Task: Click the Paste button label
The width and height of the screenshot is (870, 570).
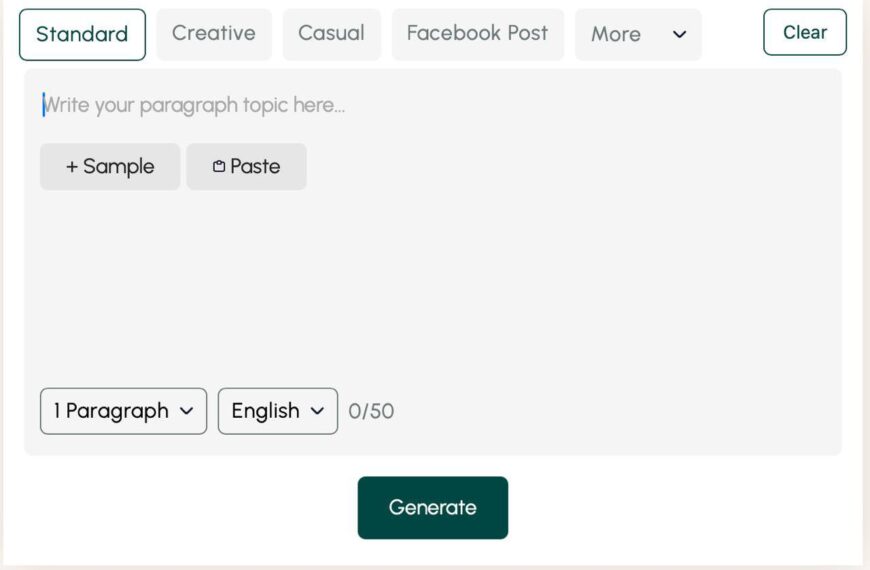Action: pyautogui.click(x=255, y=167)
